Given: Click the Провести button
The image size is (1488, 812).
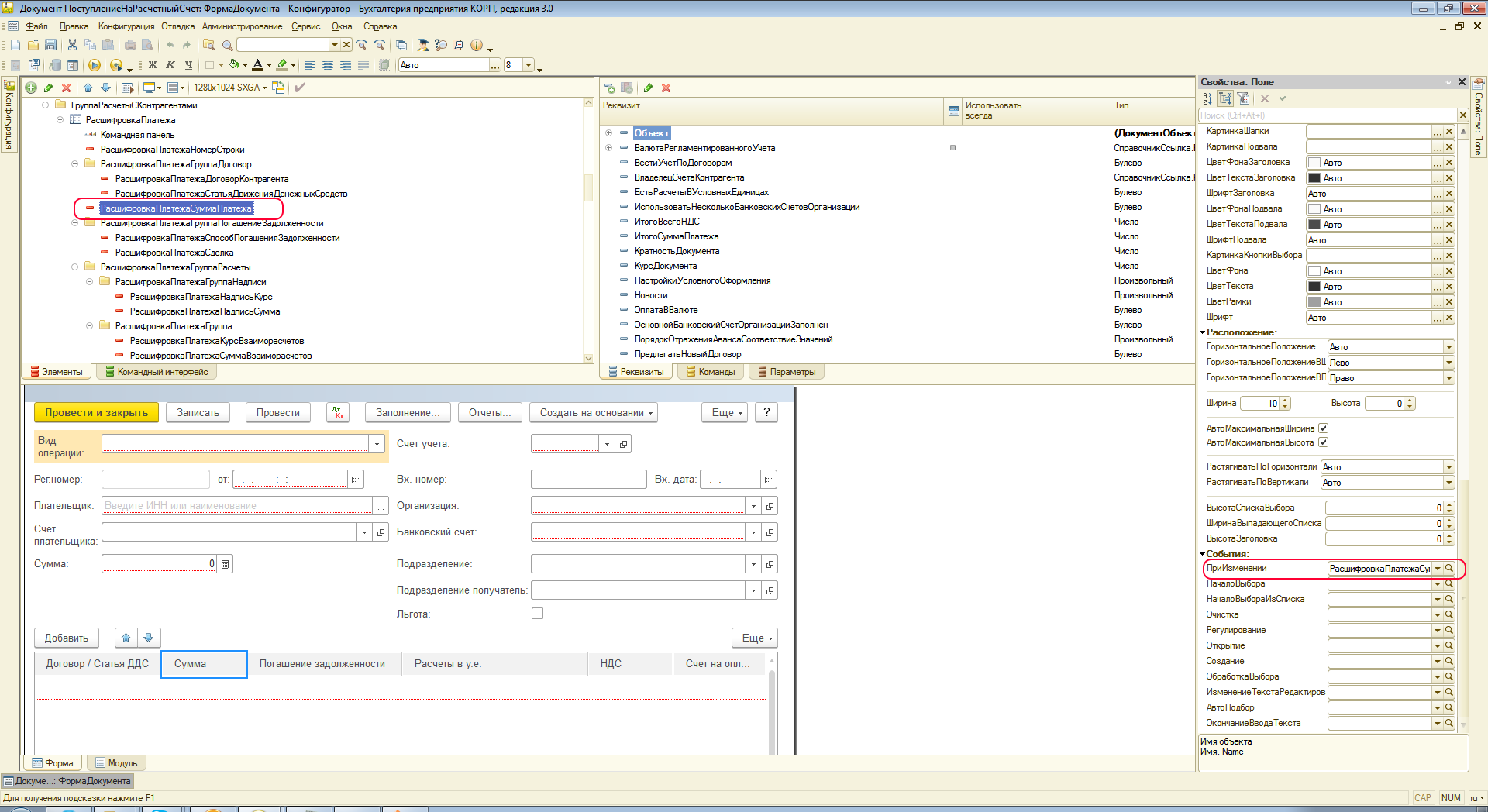Looking at the screenshot, I should click(x=277, y=412).
